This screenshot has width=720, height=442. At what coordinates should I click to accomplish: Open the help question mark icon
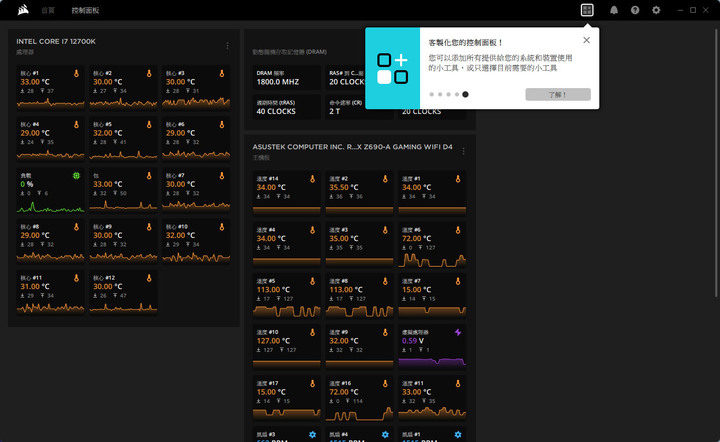coord(635,10)
